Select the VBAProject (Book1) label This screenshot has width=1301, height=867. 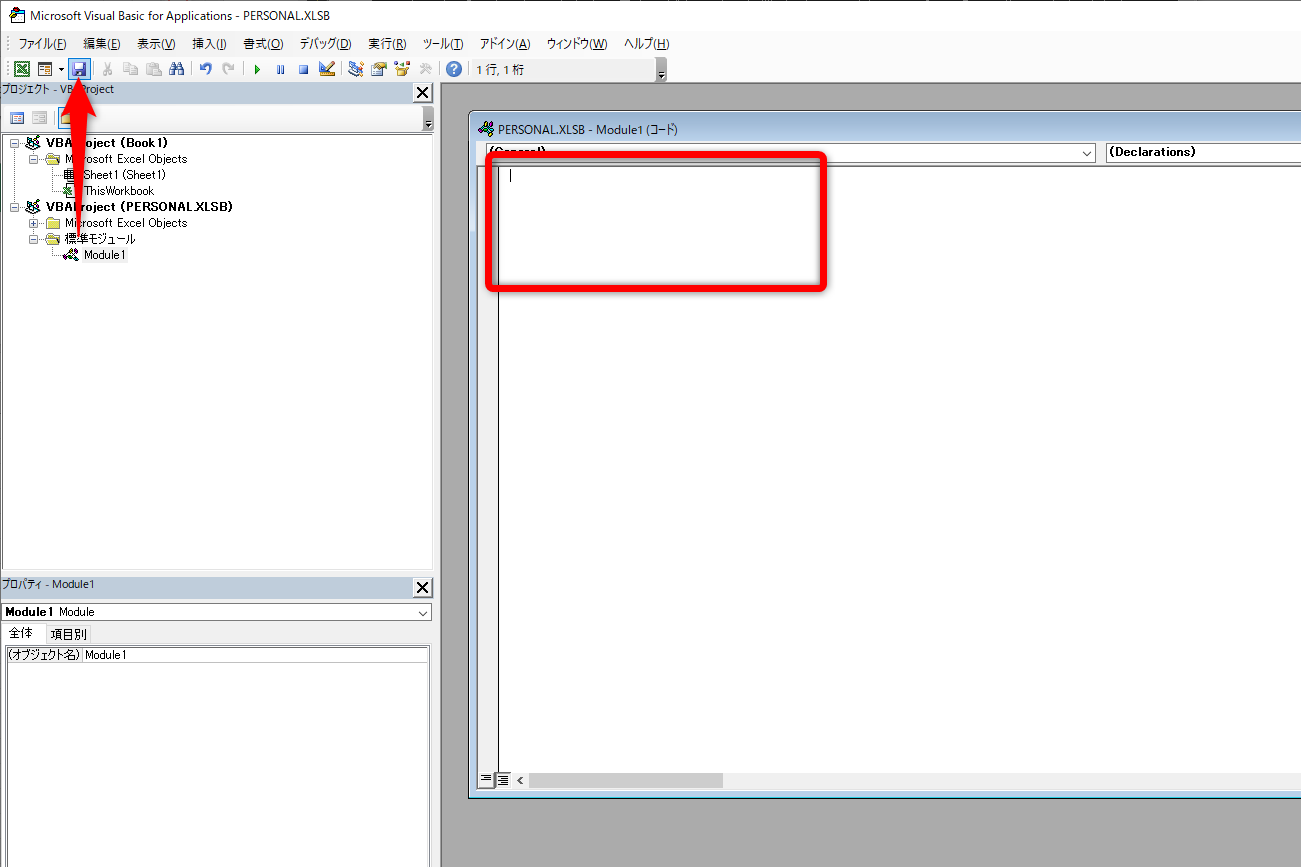pyautogui.click(x=107, y=143)
